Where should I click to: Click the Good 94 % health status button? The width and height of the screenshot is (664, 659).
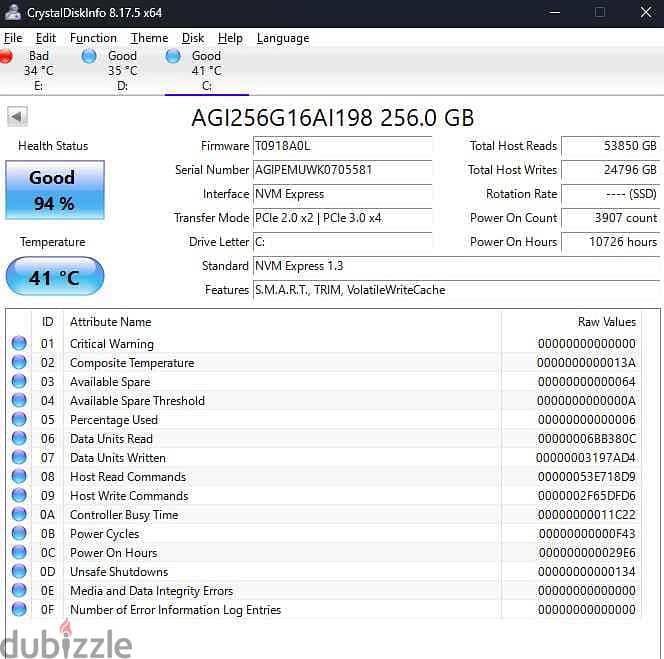pyautogui.click(x=55, y=190)
